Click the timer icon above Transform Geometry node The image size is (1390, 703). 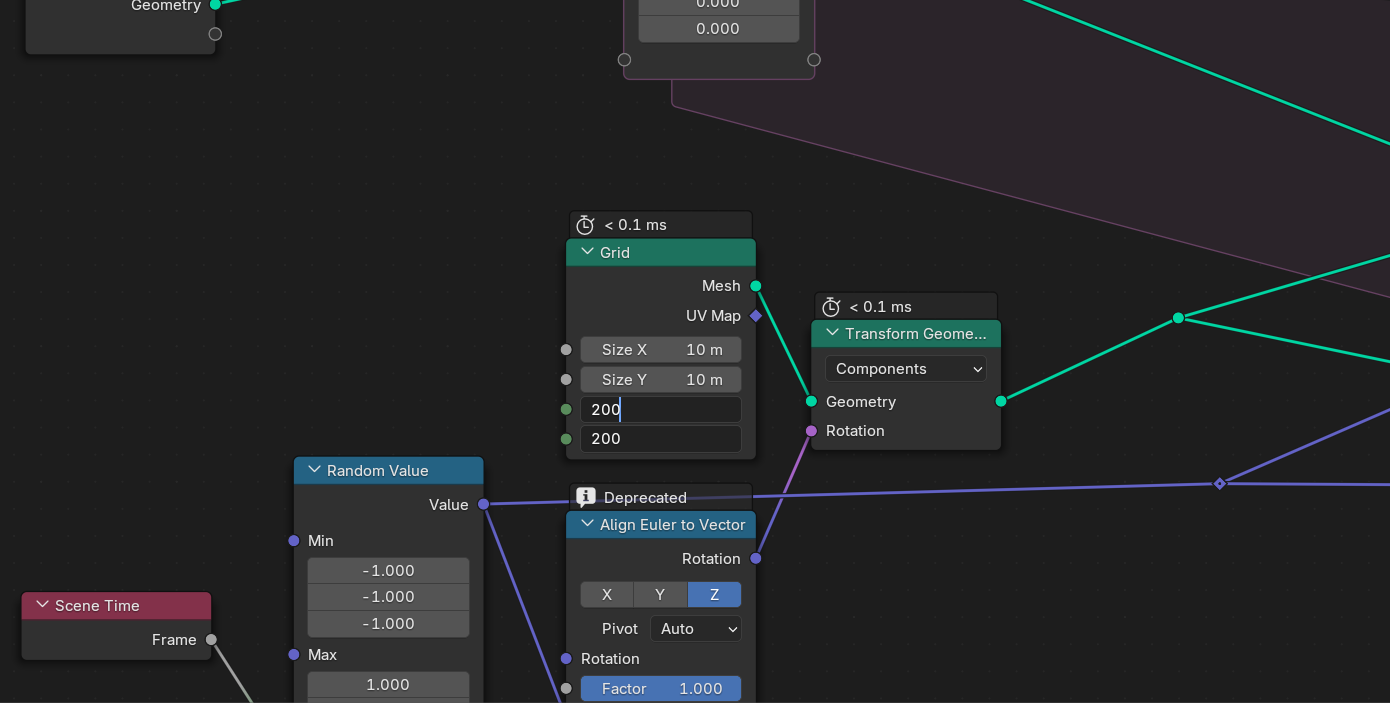tap(830, 307)
